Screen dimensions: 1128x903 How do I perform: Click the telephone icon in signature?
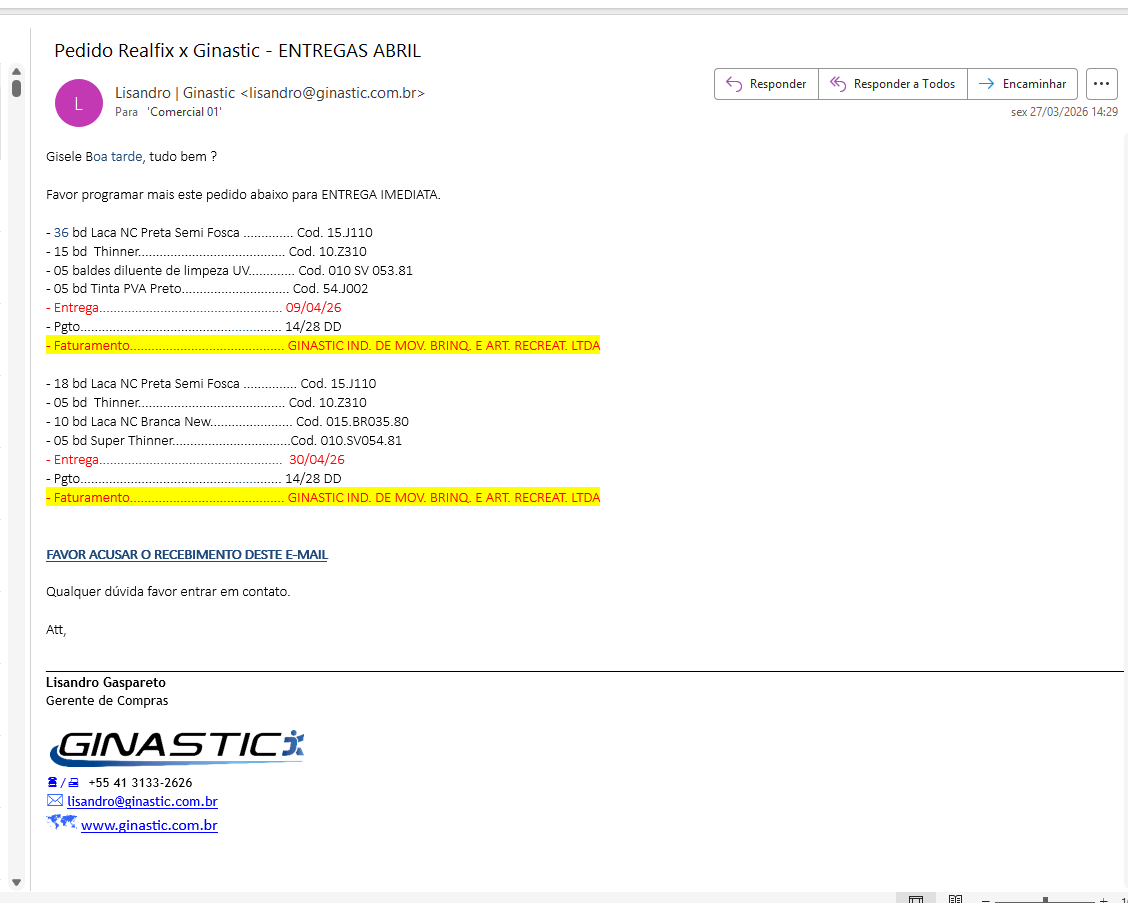coord(53,782)
